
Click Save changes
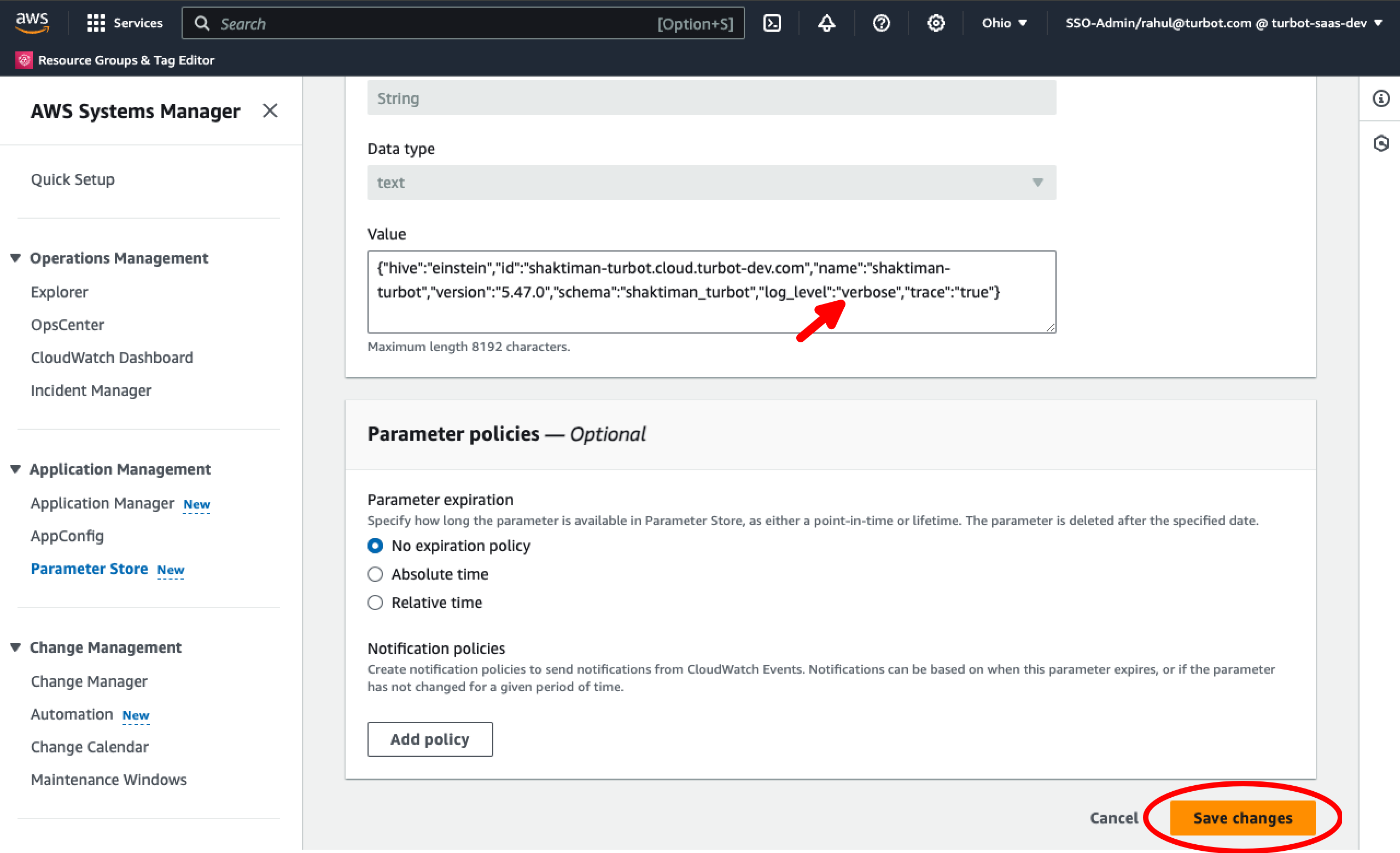[1244, 818]
